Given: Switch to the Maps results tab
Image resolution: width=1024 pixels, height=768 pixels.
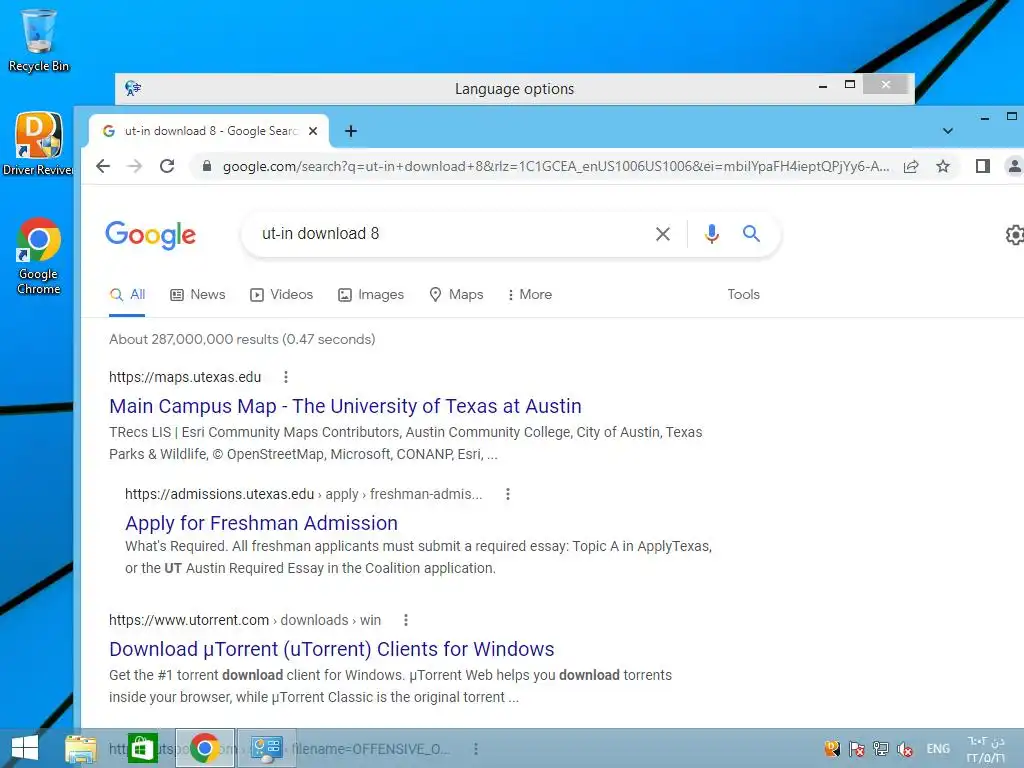Looking at the screenshot, I should pos(456,295).
